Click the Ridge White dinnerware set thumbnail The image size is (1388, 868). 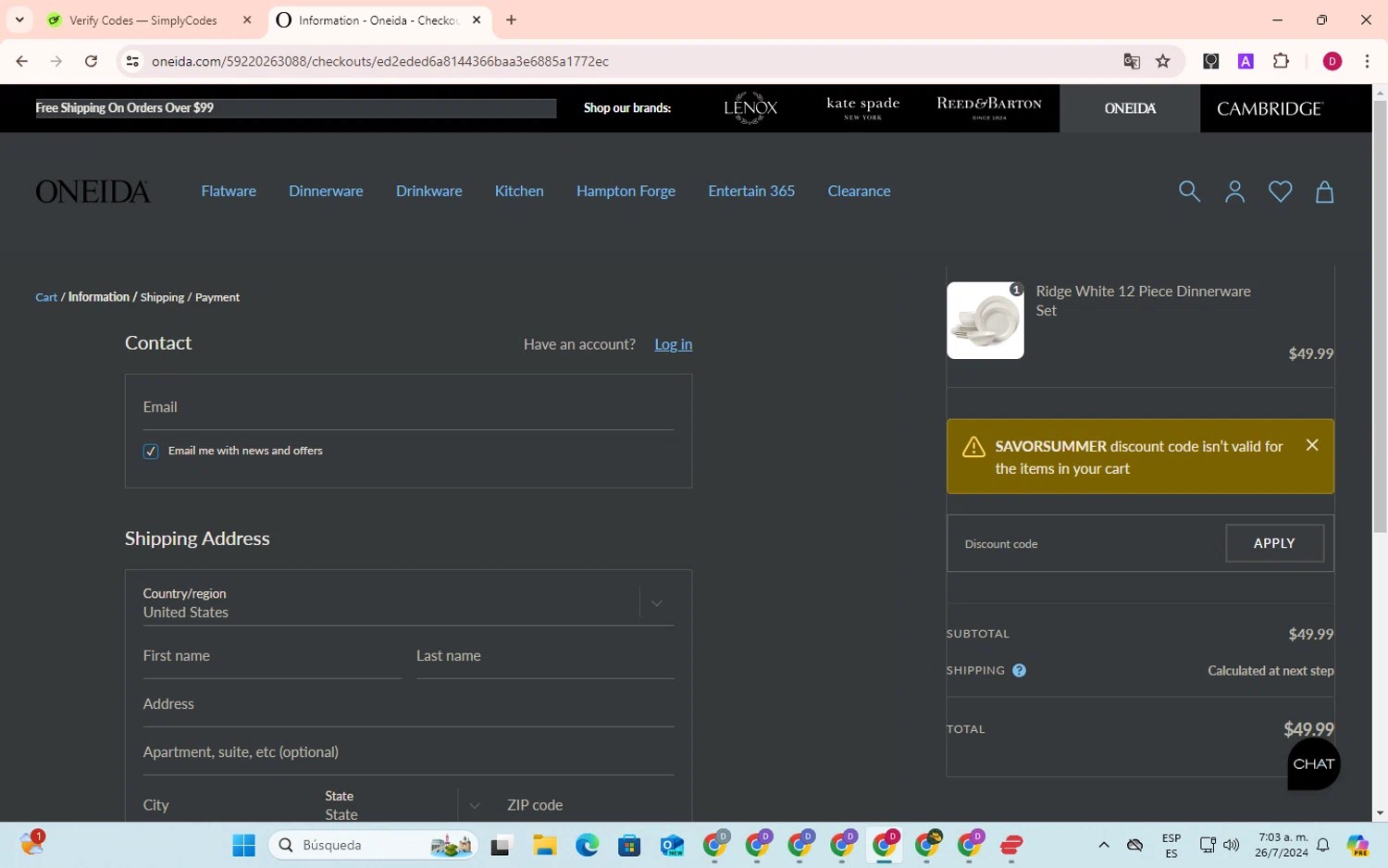(x=985, y=320)
